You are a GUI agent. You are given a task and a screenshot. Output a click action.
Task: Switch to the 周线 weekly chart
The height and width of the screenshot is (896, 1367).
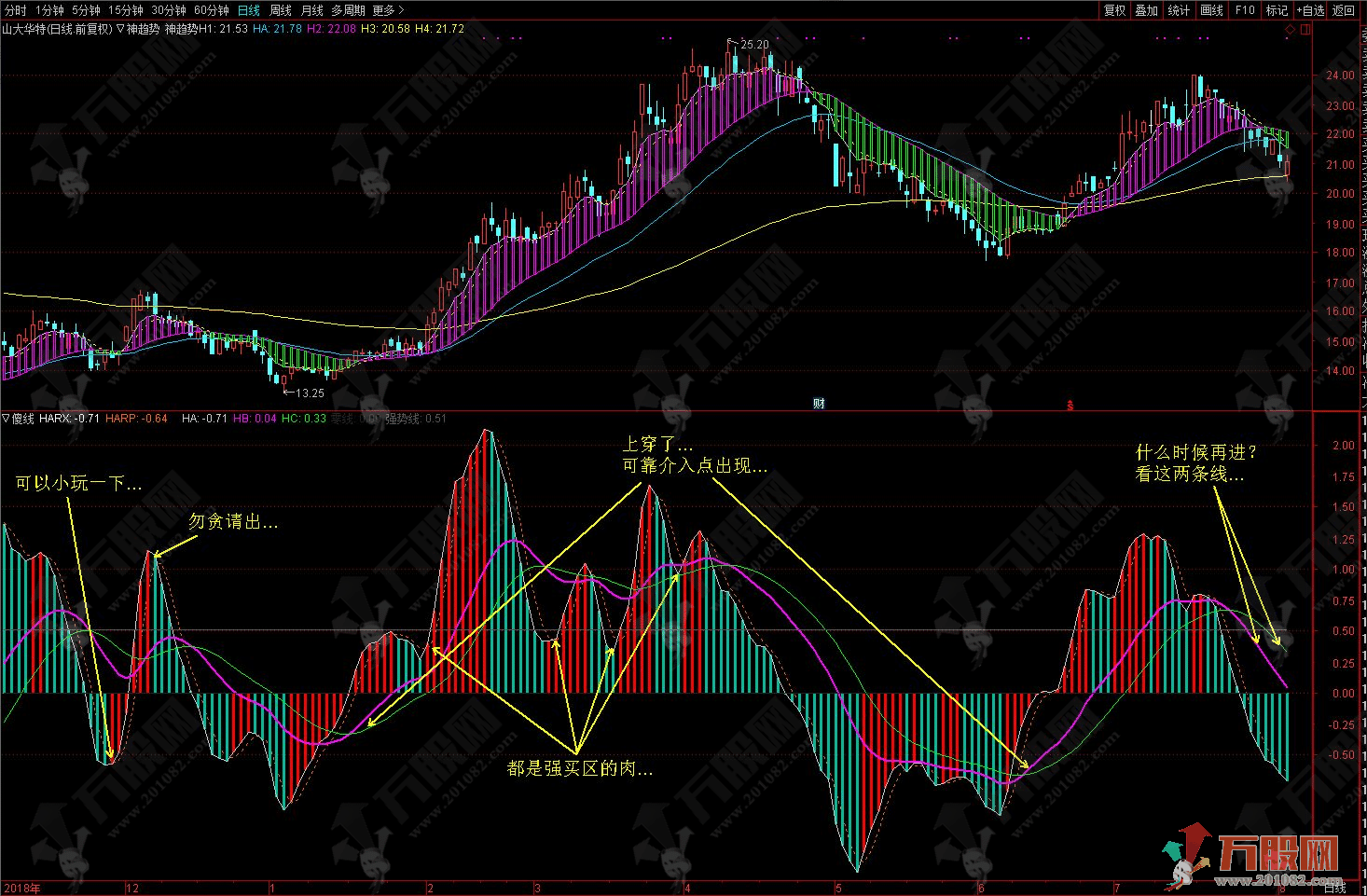click(280, 10)
